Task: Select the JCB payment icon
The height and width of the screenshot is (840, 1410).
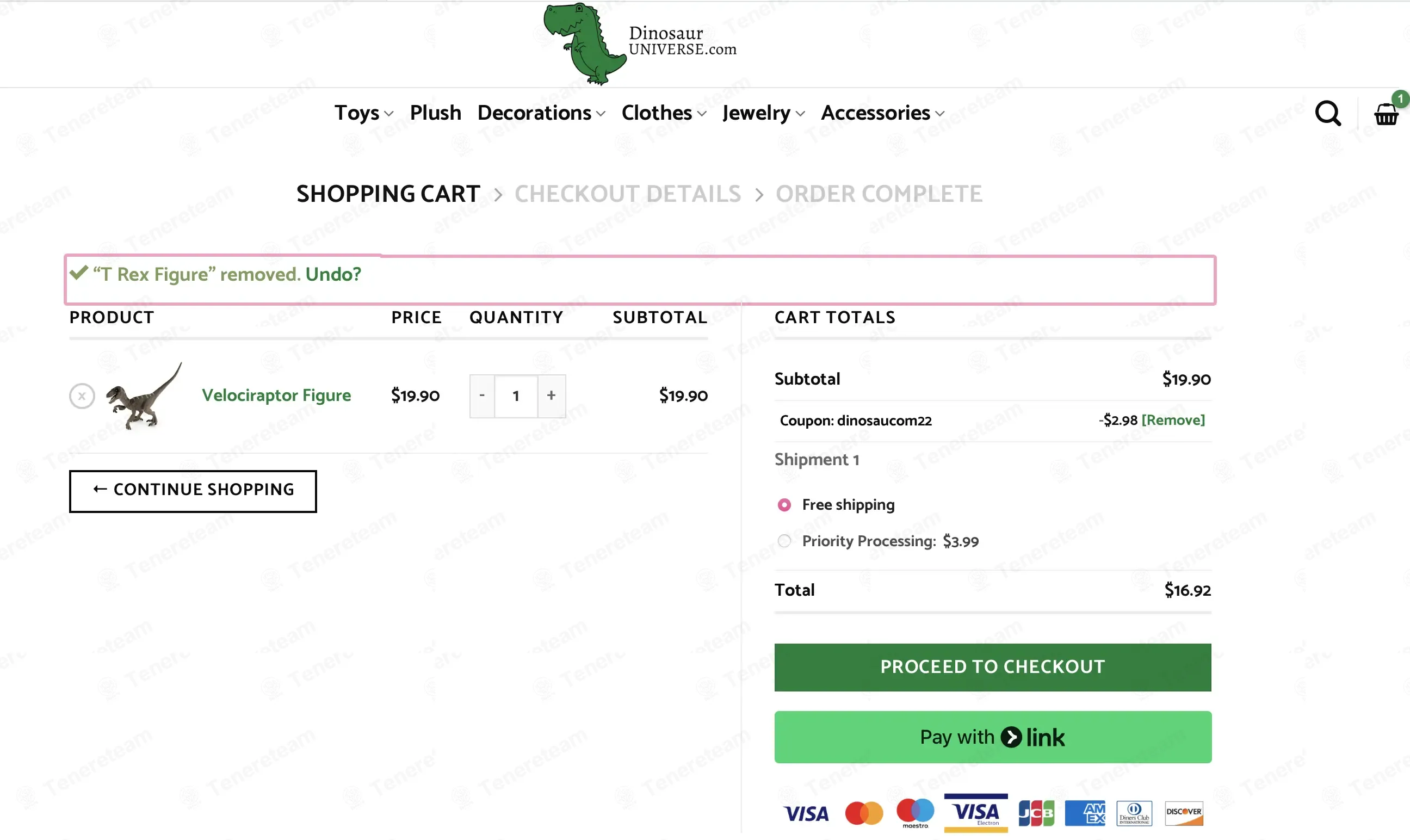Action: pos(1036,813)
